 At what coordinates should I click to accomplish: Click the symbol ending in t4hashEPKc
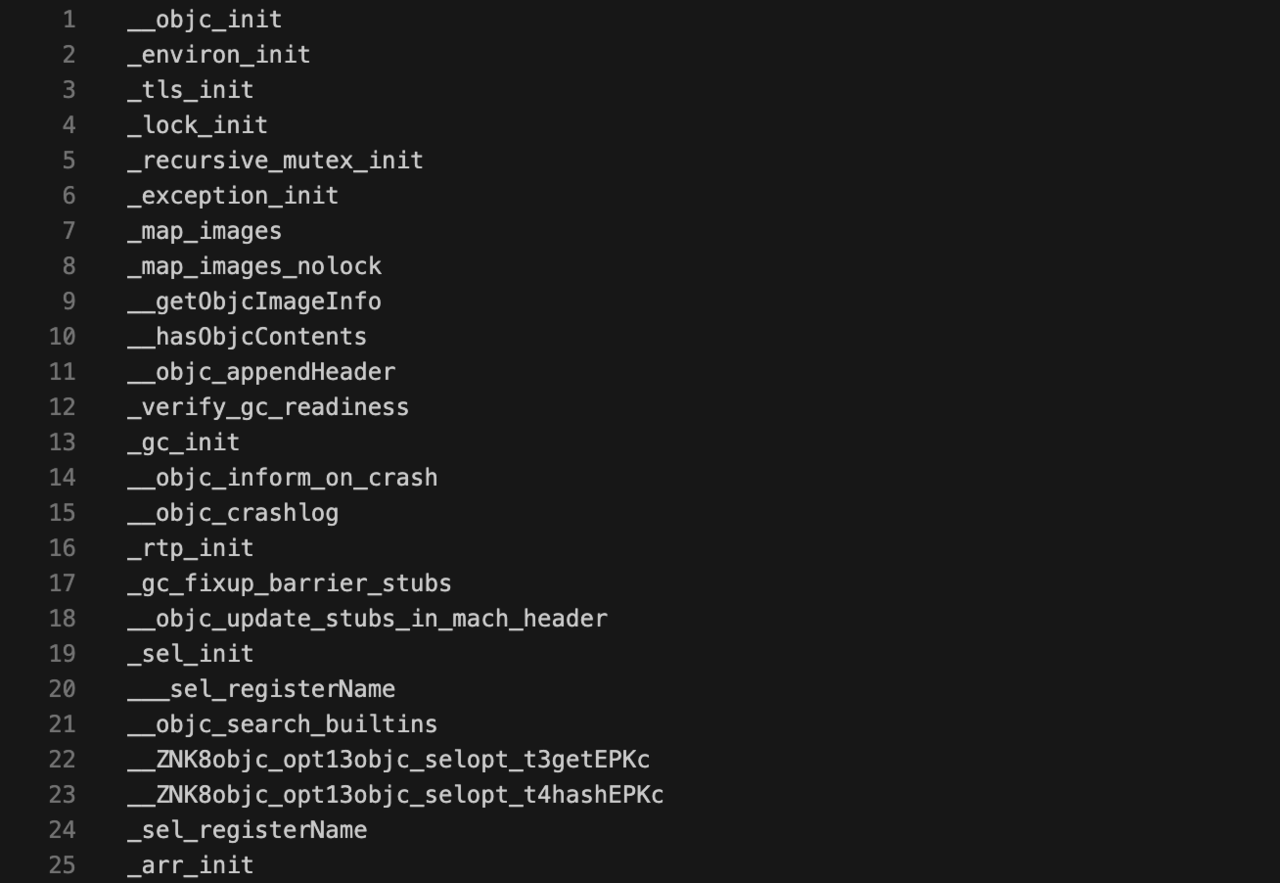395,794
